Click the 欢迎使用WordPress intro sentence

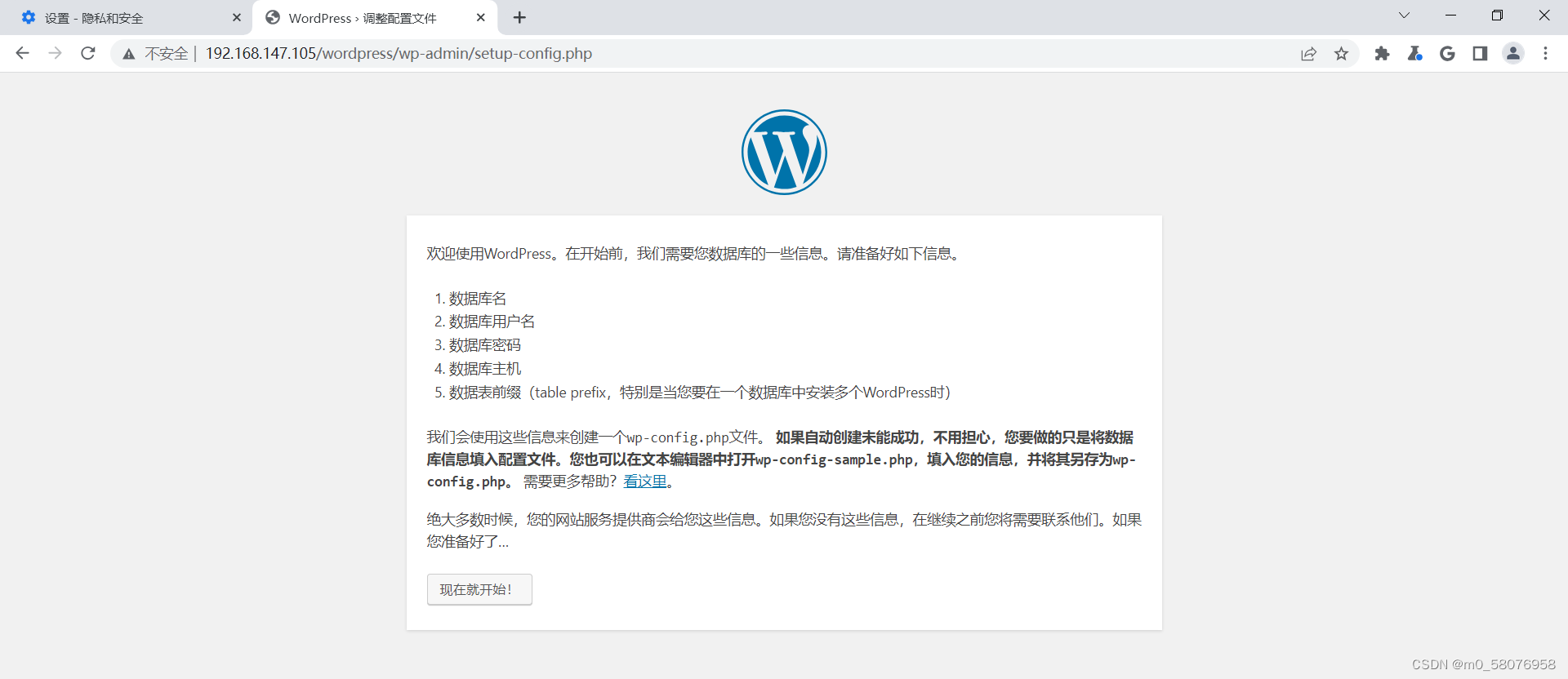pos(695,254)
